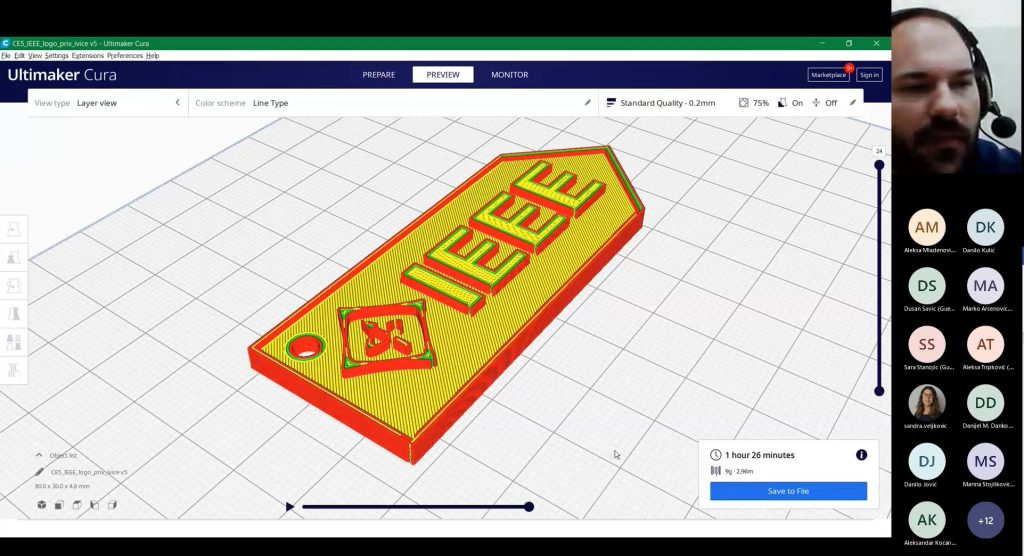1024x556 pixels.
Task: Select the Mirror tool in left toolbar
Action: (x=14, y=314)
